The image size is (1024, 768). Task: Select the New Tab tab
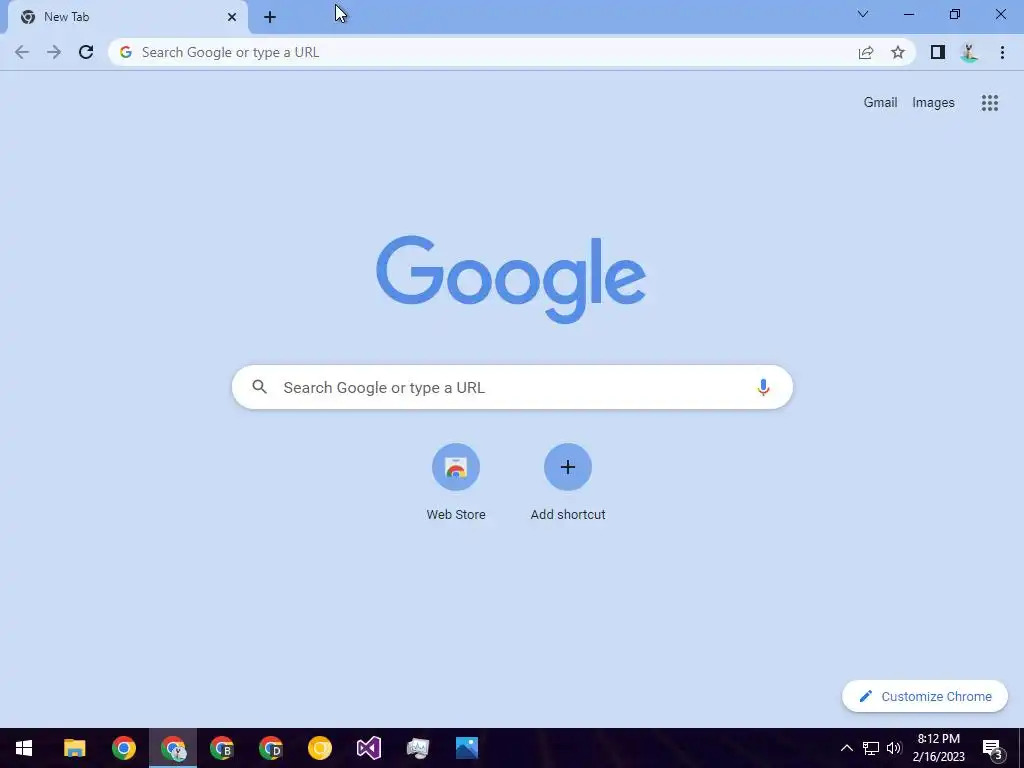pos(128,17)
